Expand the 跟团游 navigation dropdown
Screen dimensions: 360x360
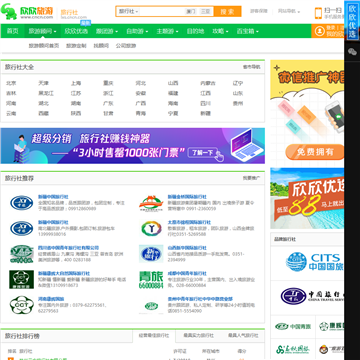point(107,31)
